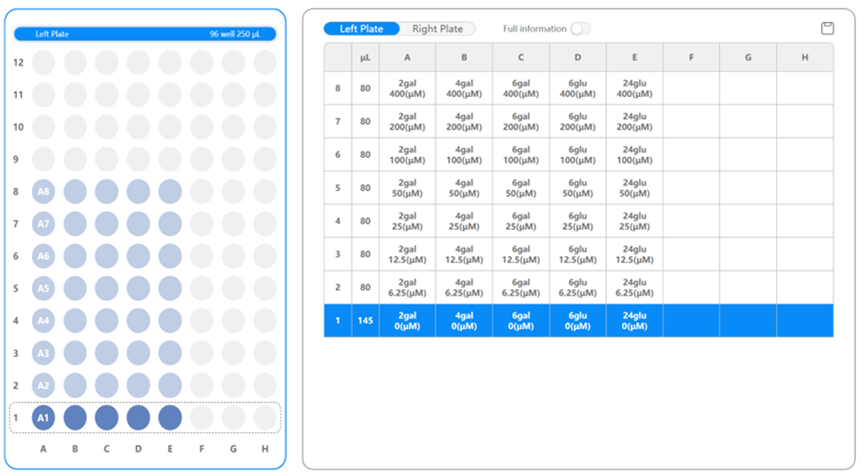Click the 145 volume cell in row 1
This screenshot has height=472, width=862.
pos(365,320)
